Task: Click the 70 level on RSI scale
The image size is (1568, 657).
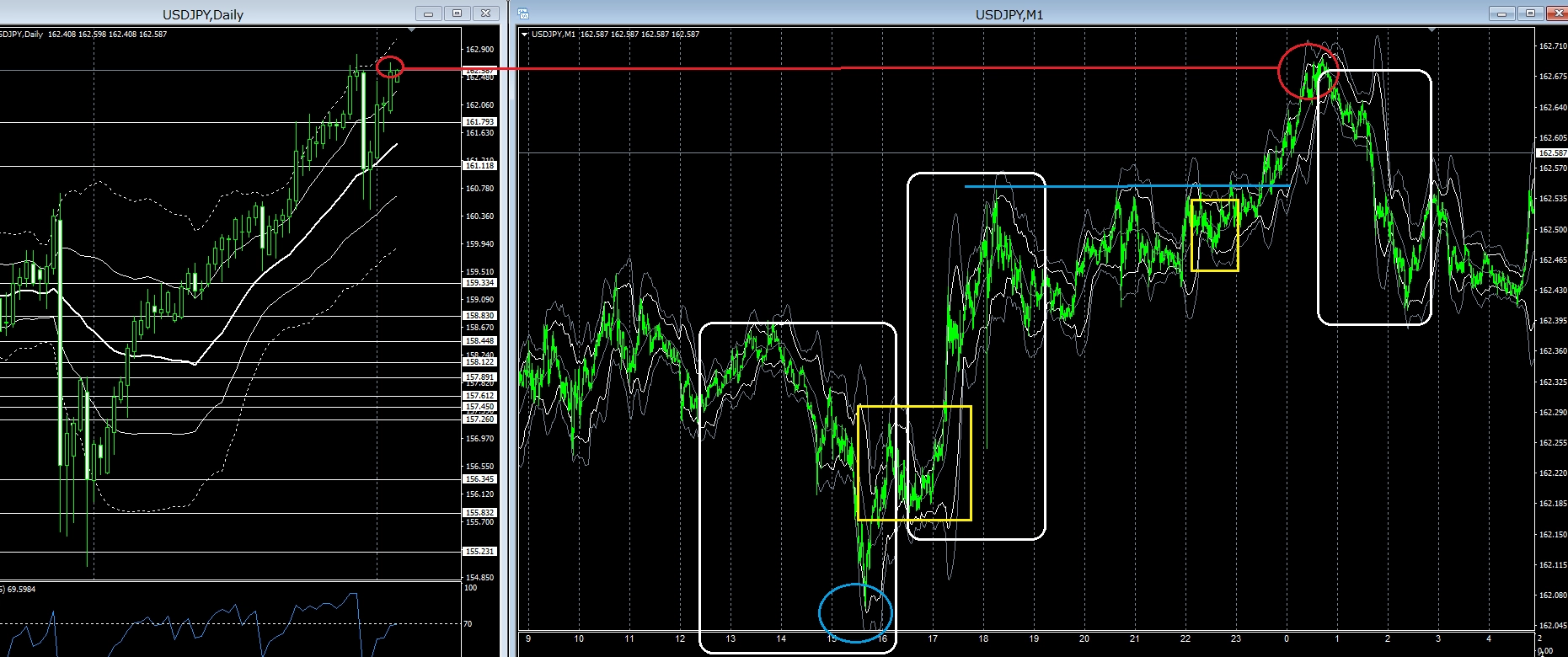Action: pyautogui.click(x=468, y=624)
